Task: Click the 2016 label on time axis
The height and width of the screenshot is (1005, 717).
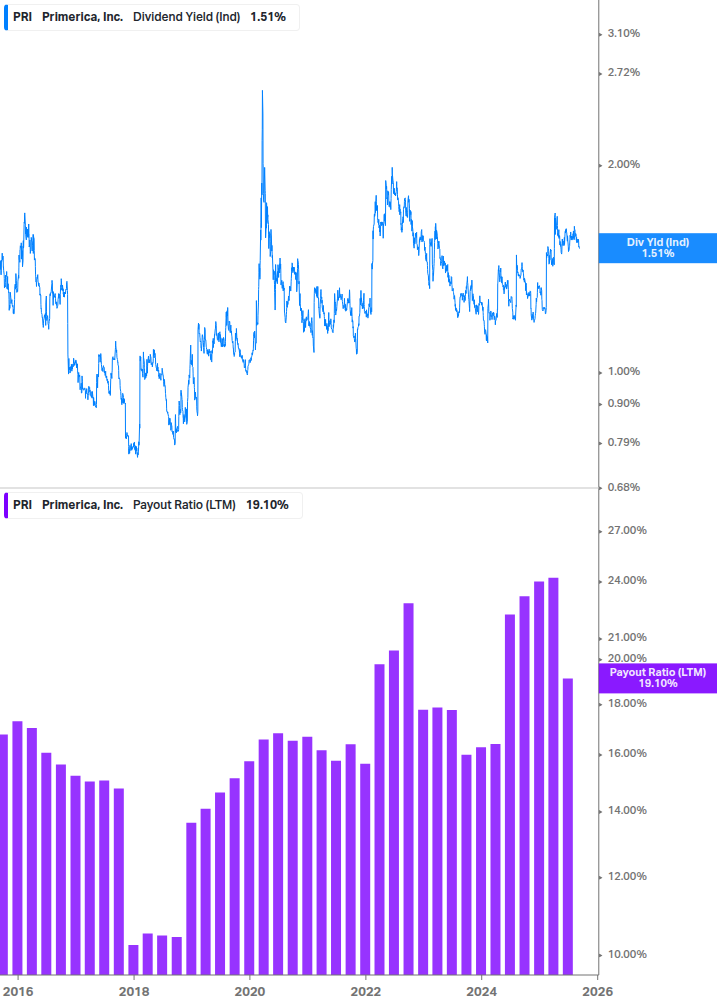Action: click(x=17, y=991)
